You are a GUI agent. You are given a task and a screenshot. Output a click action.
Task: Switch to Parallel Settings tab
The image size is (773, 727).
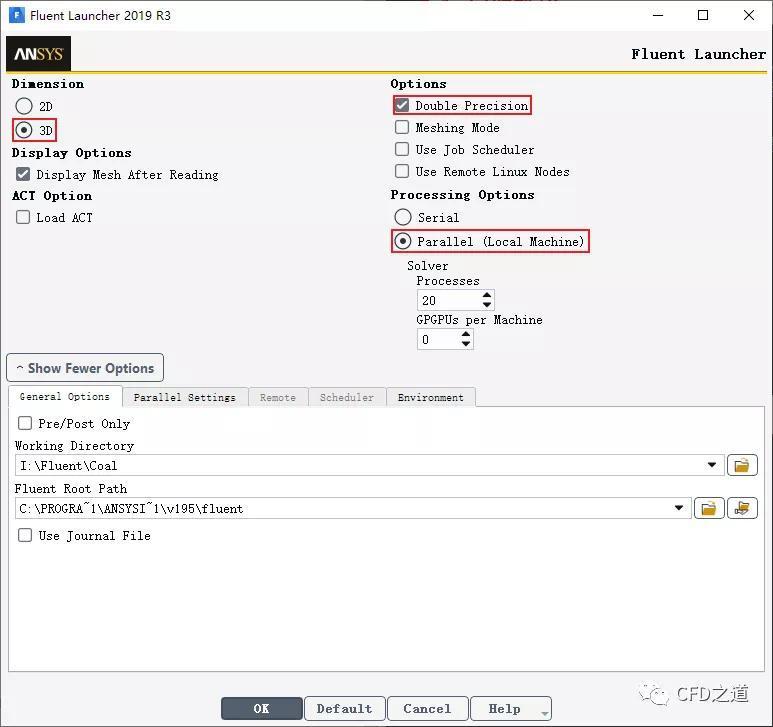tap(185, 397)
